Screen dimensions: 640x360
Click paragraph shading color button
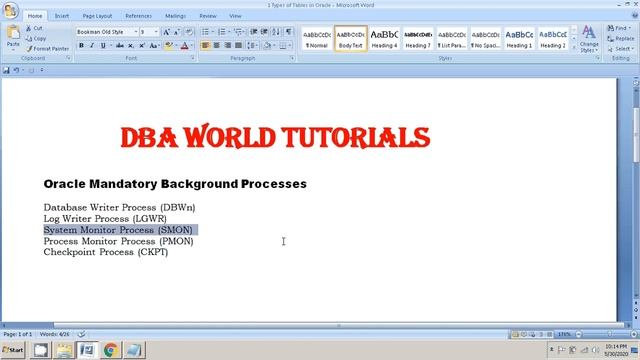(x=267, y=45)
